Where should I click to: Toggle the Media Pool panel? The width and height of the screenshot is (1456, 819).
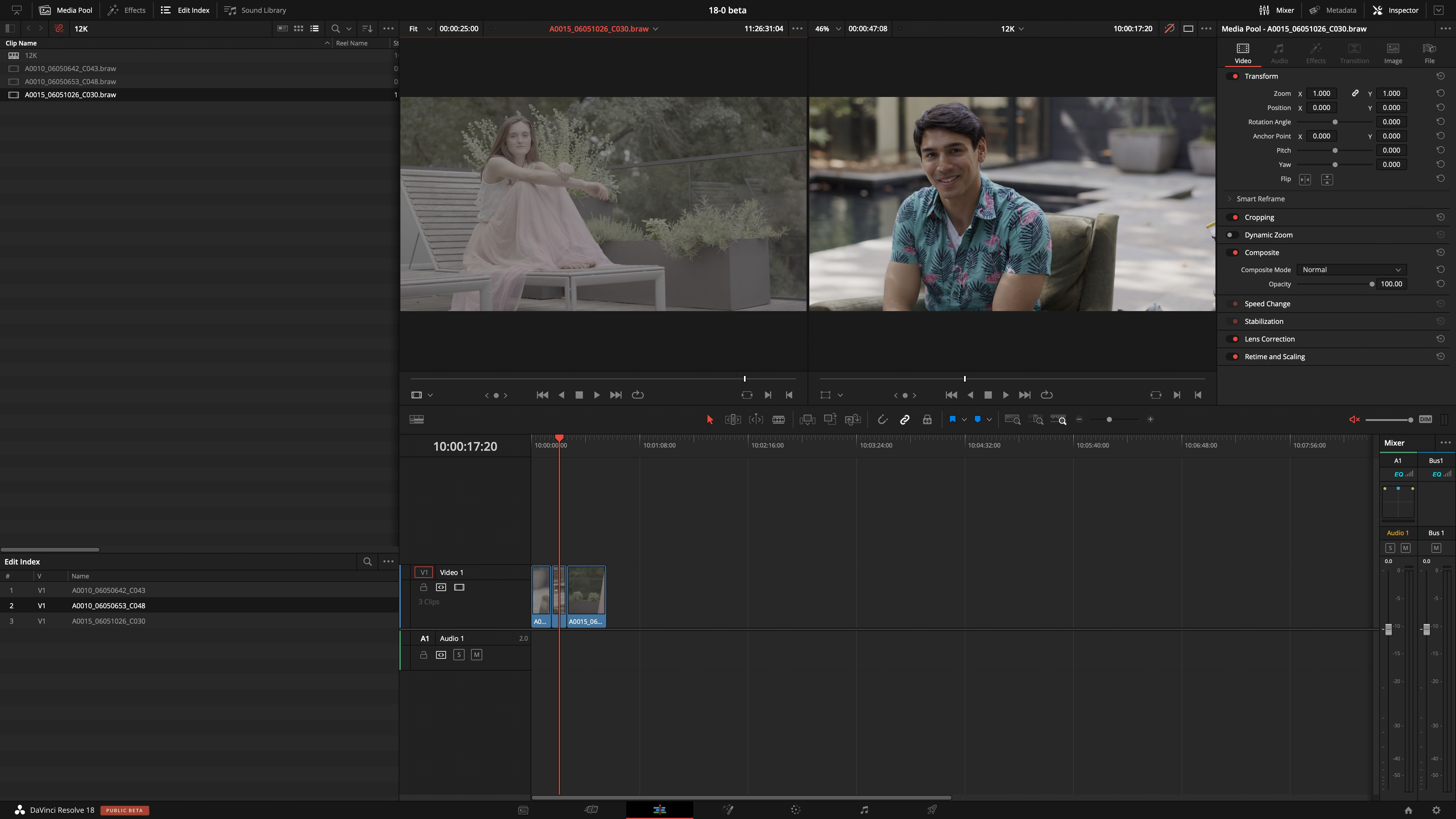[x=66, y=10]
